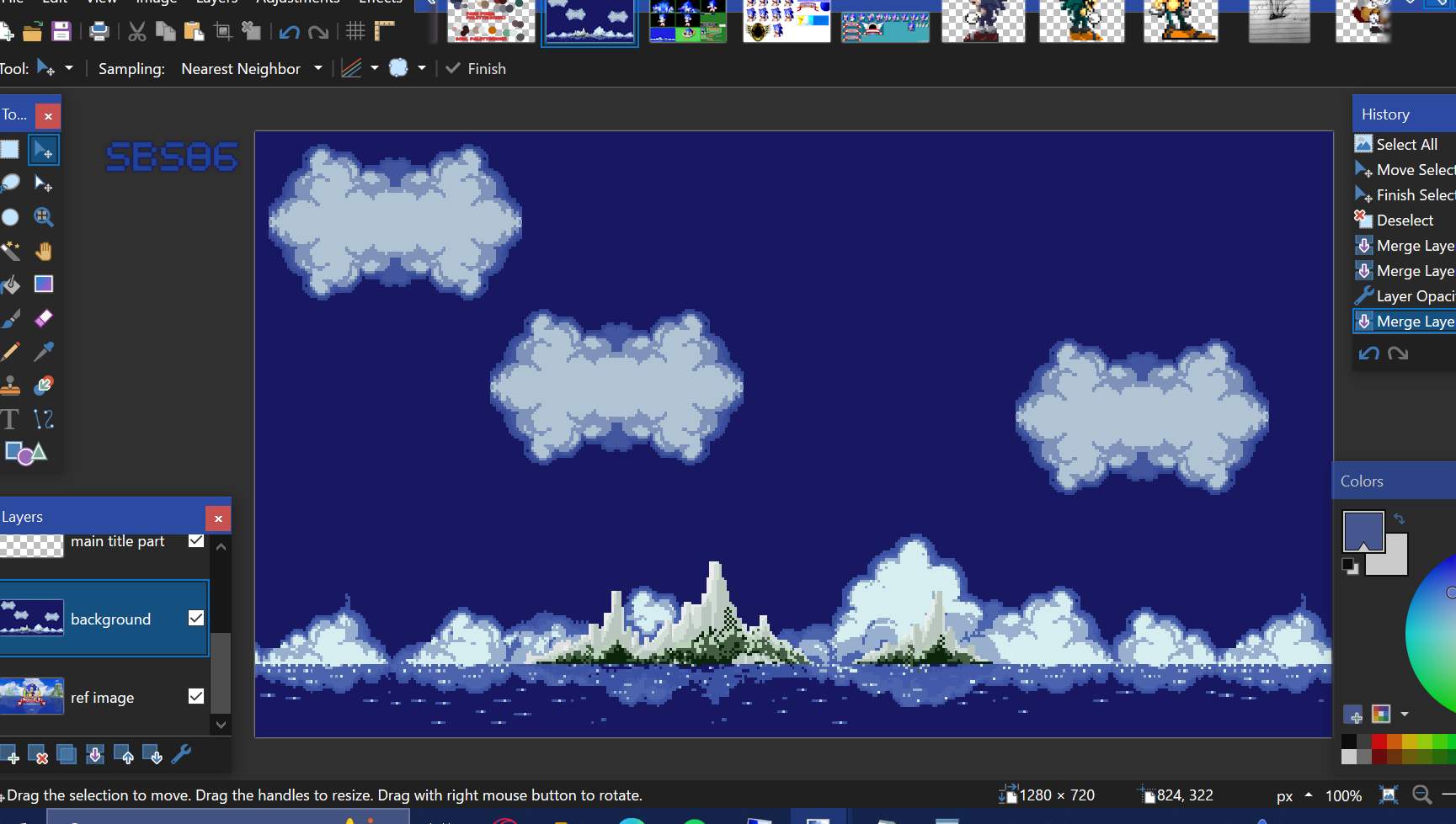Select the Color Picker eyedropper tool

coord(43,352)
